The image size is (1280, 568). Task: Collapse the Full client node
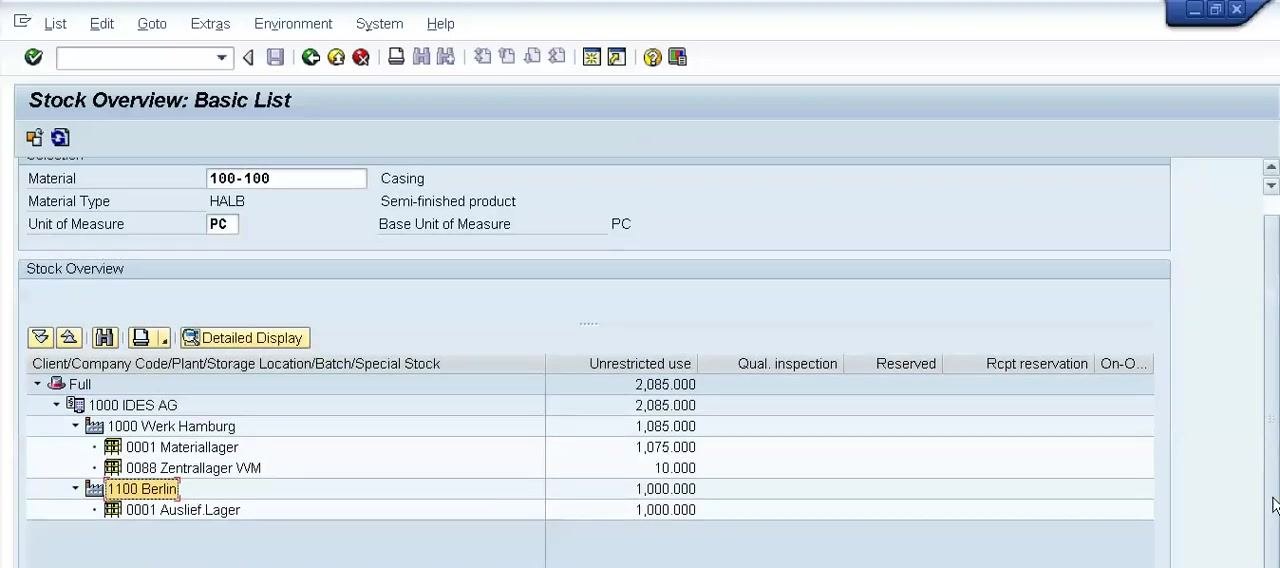tap(38, 384)
